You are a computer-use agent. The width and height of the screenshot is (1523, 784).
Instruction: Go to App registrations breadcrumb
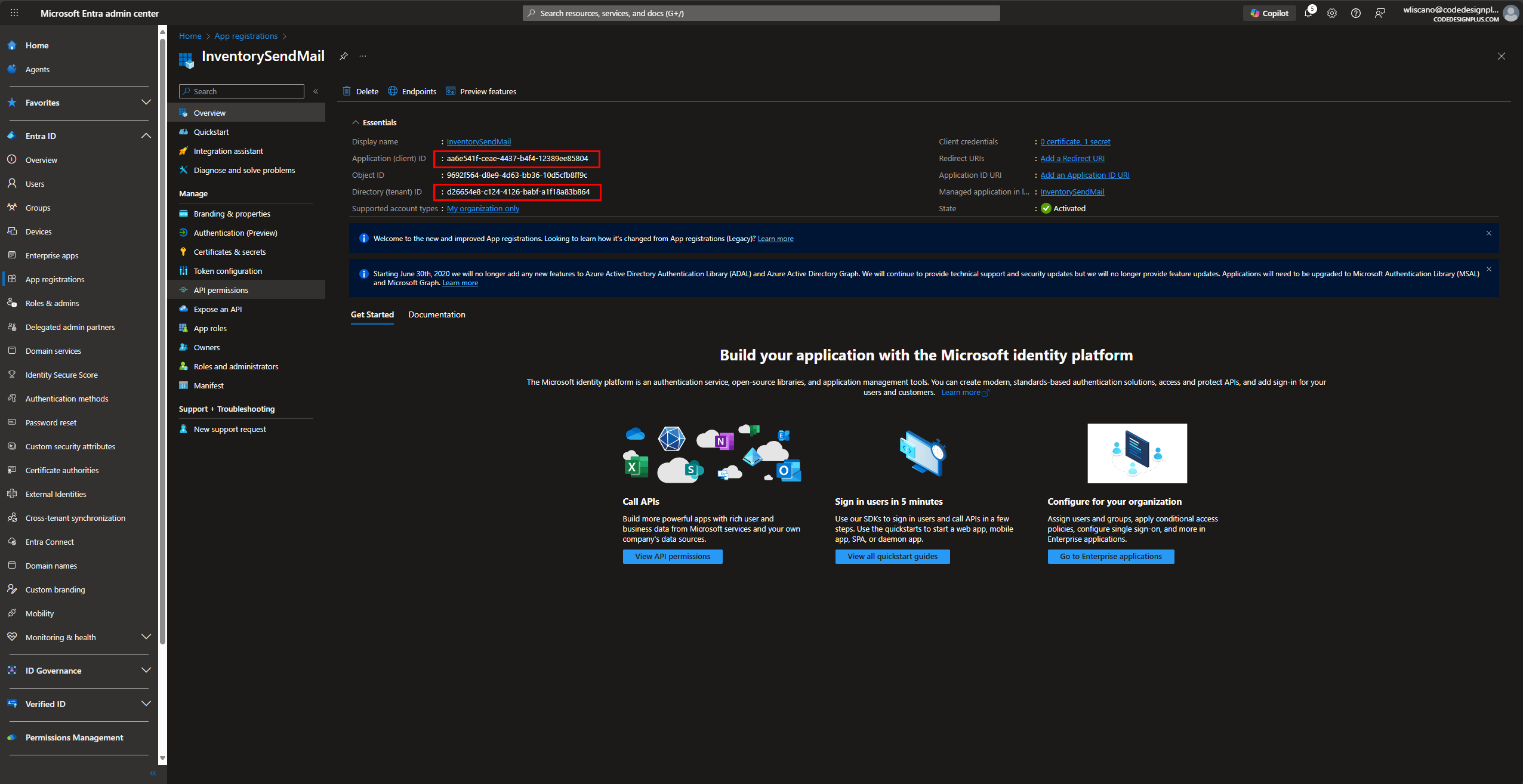coord(246,36)
